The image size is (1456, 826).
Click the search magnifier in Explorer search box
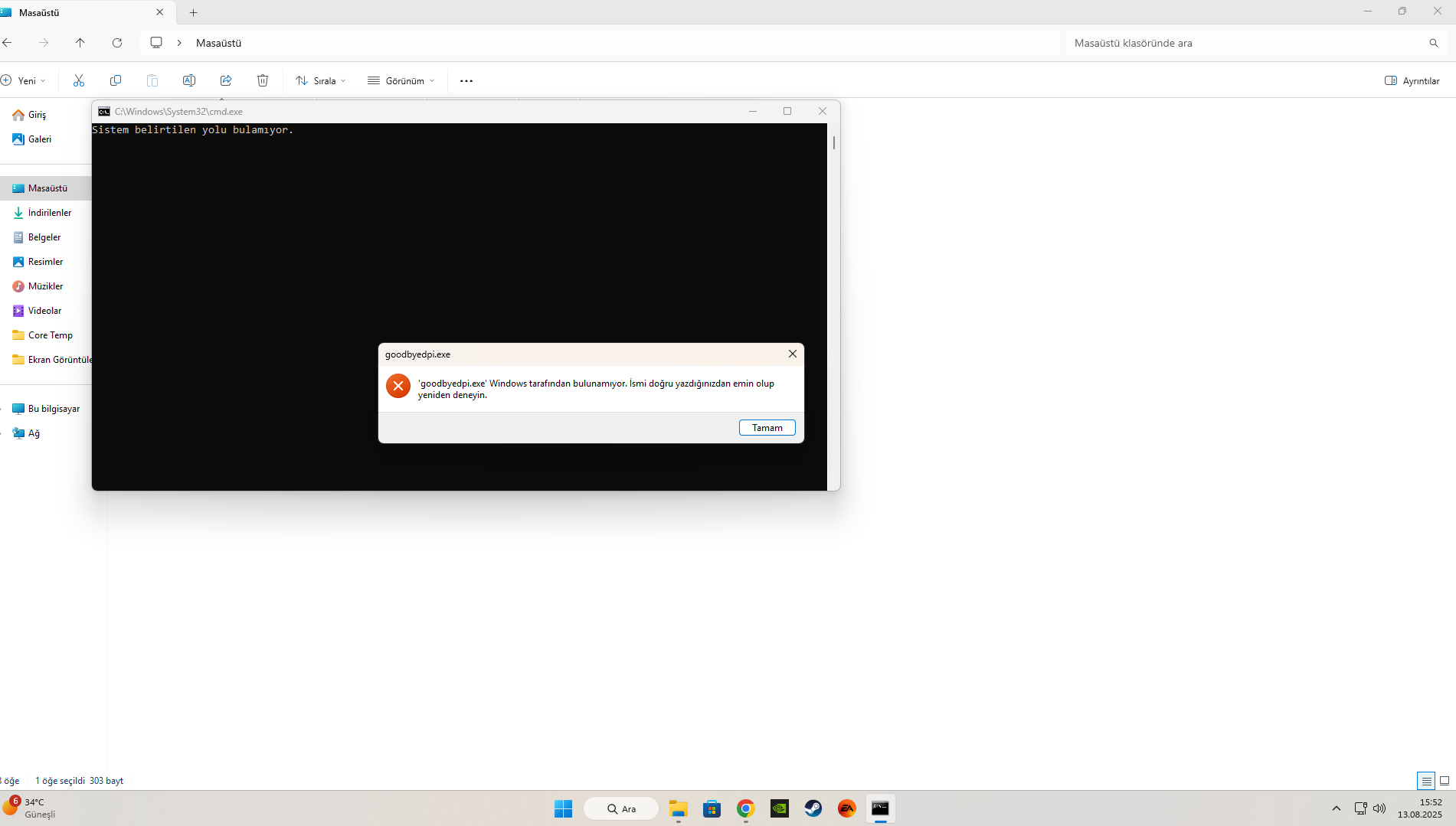tap(1434, 43)
